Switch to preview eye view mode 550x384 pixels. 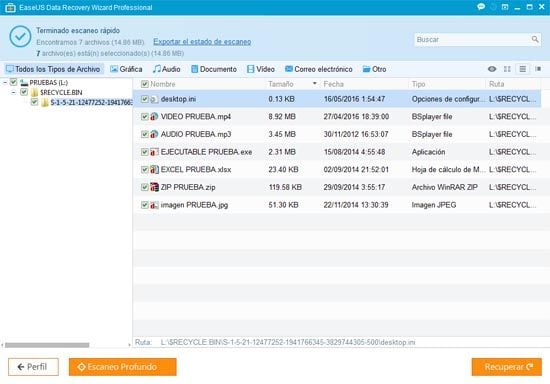tap(492, 69)
